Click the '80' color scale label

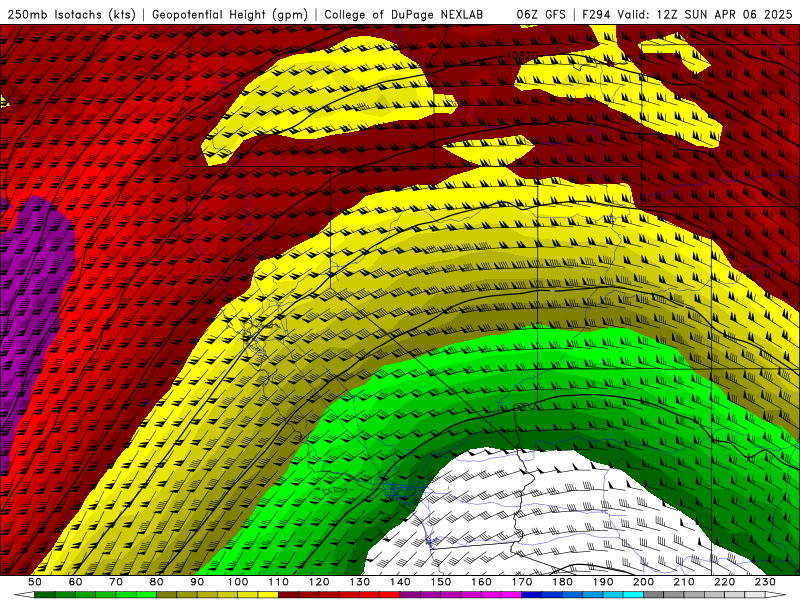(157, 582)
